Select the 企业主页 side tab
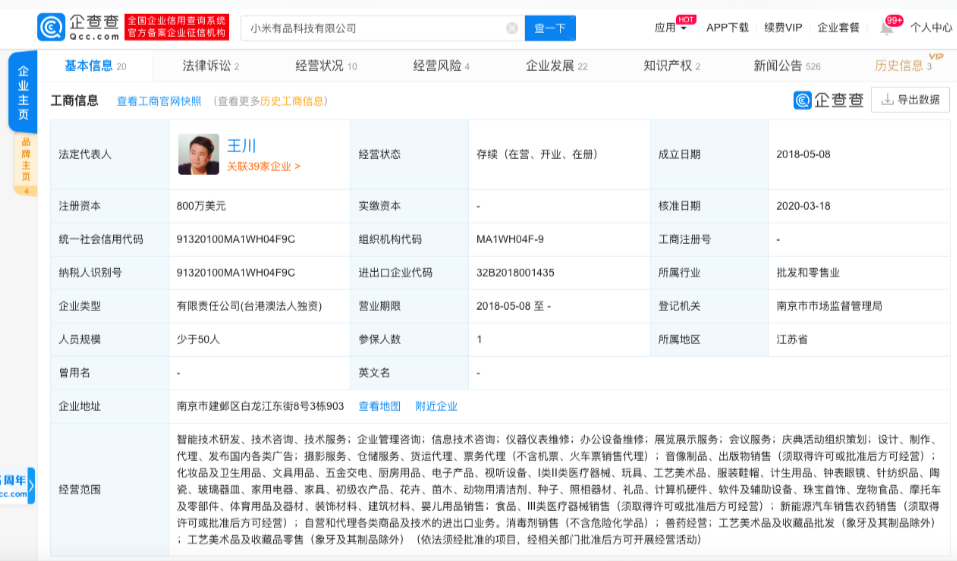This screenshot has height=561, width=957. pos(23,92)
